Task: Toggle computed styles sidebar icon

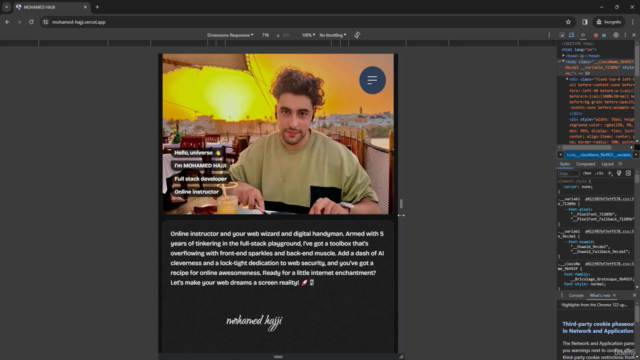Action: point(628,173)
